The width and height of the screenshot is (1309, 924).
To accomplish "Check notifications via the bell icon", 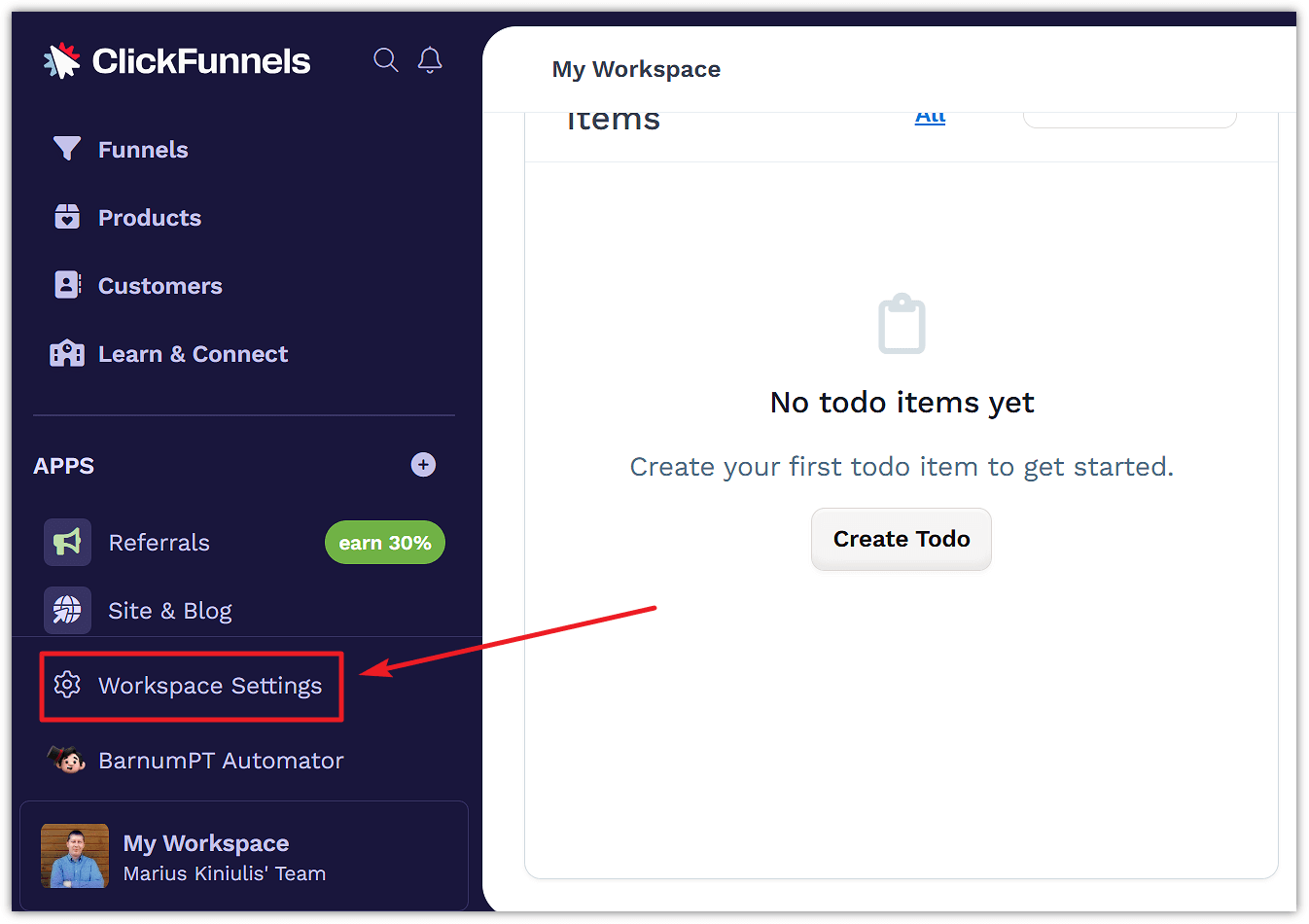I will 430,59.
